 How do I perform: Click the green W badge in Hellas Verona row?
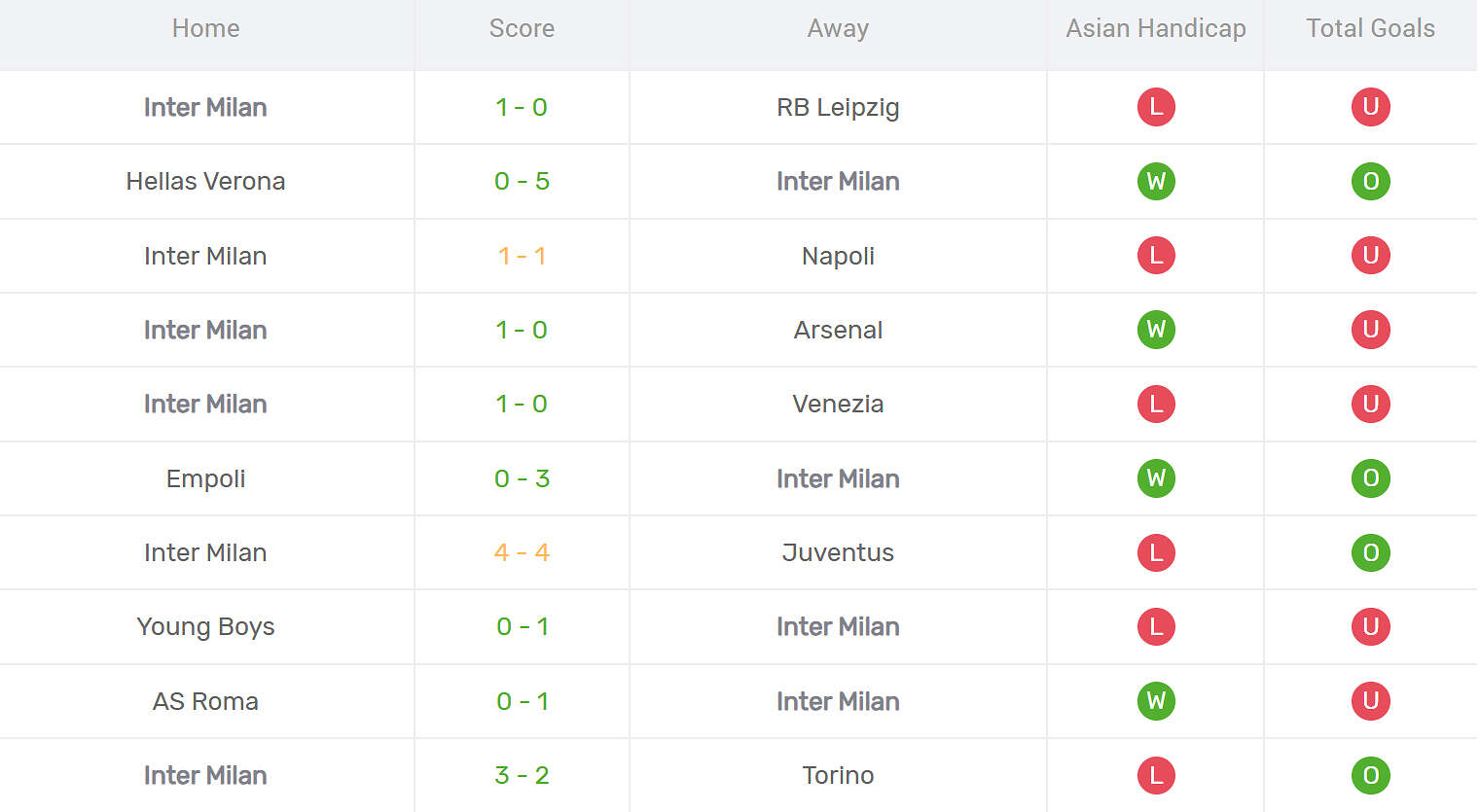click(1156, 181)
